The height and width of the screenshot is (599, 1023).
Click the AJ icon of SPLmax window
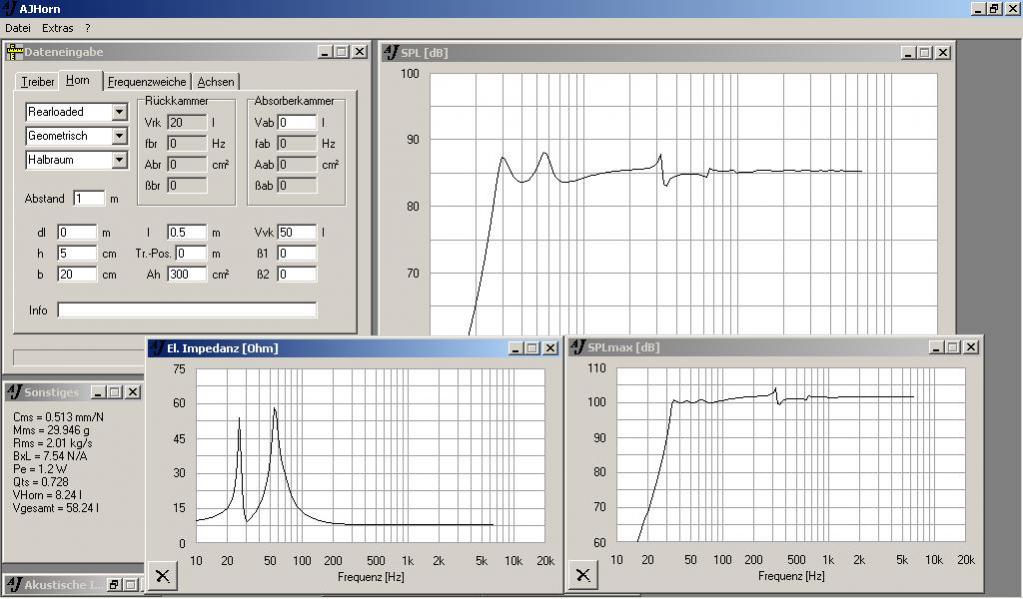coord(577,347)
